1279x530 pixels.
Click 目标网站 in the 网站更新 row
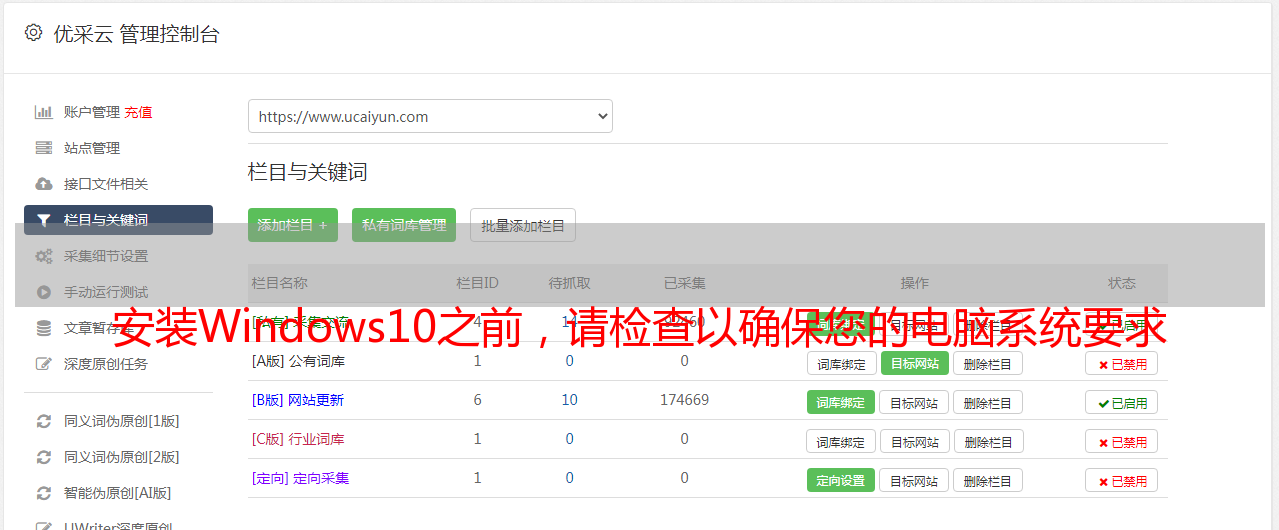click(915, 402)
